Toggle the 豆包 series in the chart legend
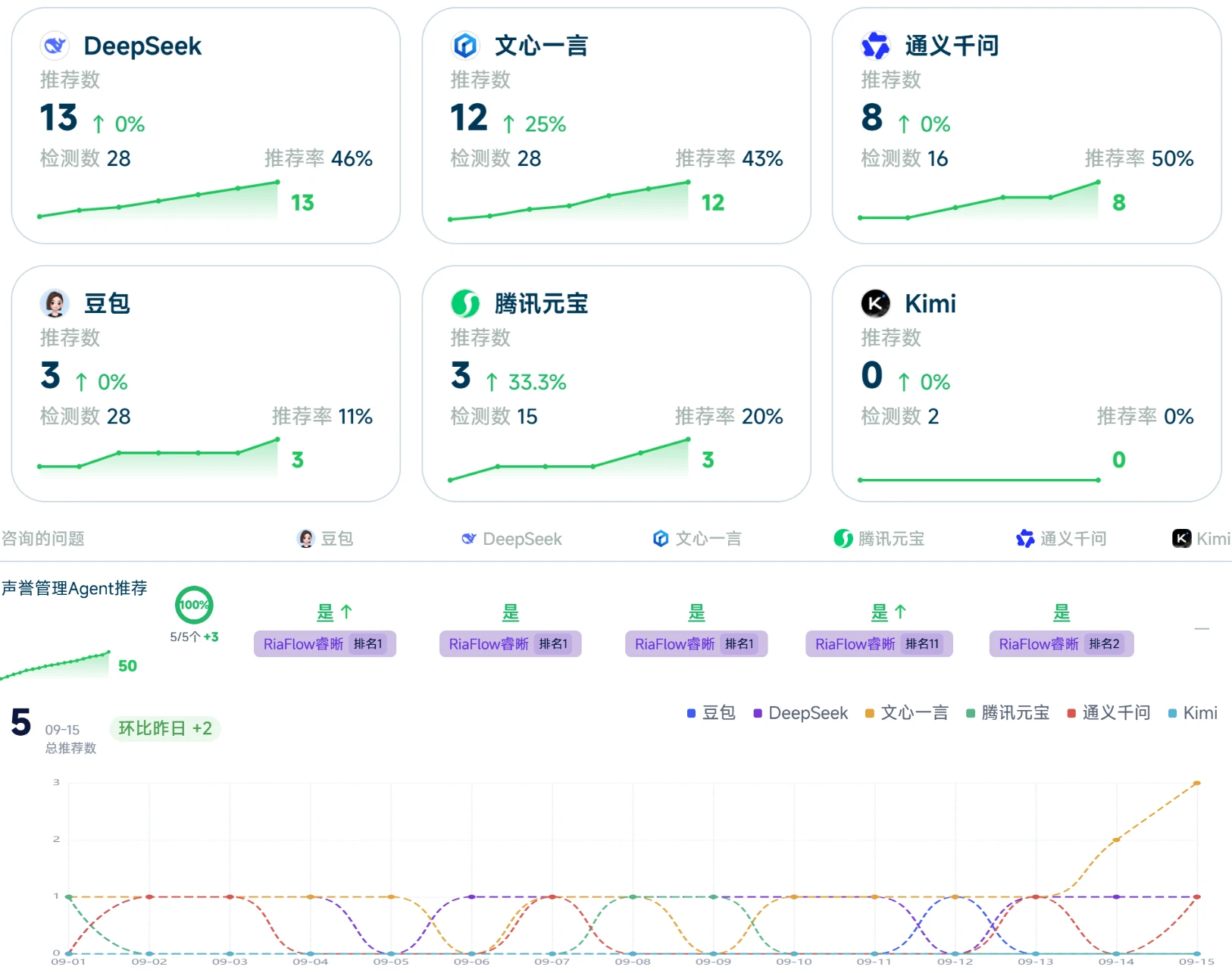1232x973 pixels. pos(711,713)
